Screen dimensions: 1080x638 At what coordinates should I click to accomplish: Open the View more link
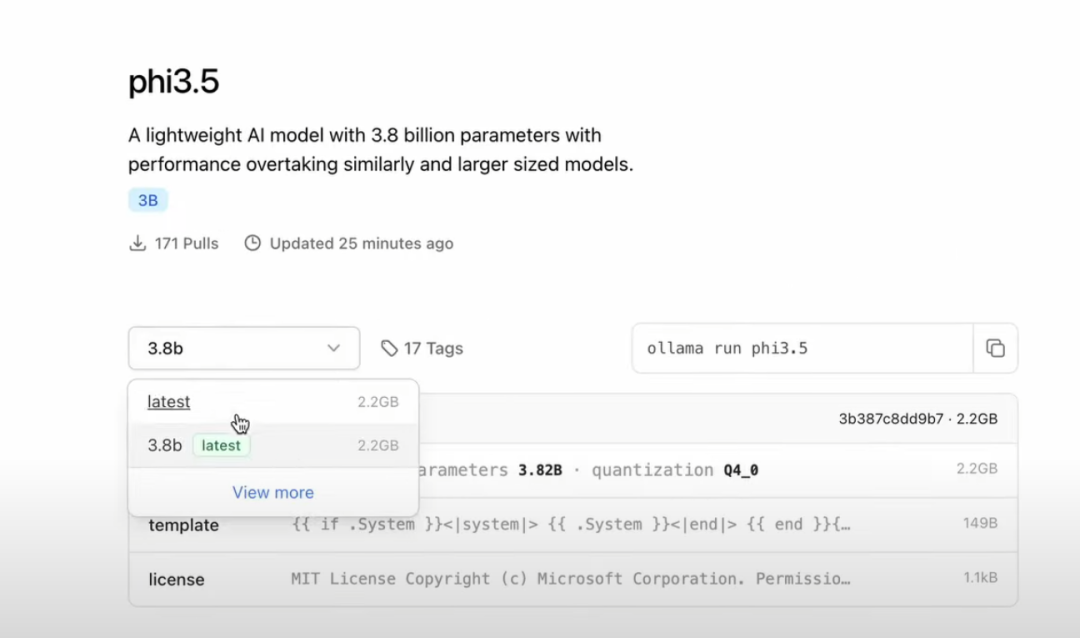point(273,492)
